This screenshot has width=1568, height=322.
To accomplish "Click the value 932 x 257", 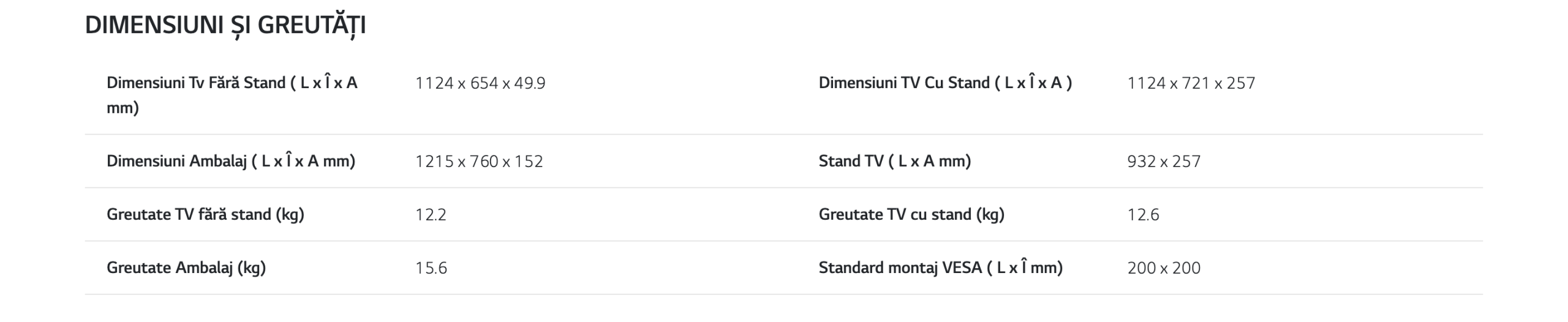I will point(1163,162).
